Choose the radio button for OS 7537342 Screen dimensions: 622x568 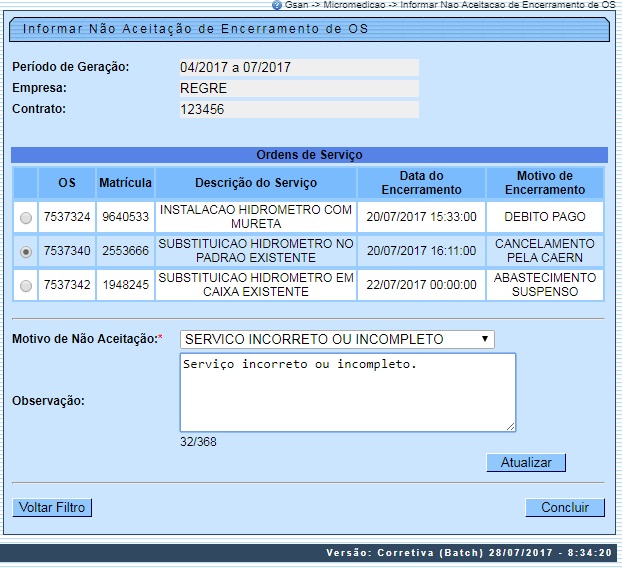pyautogui.click(x=25, y=286)
